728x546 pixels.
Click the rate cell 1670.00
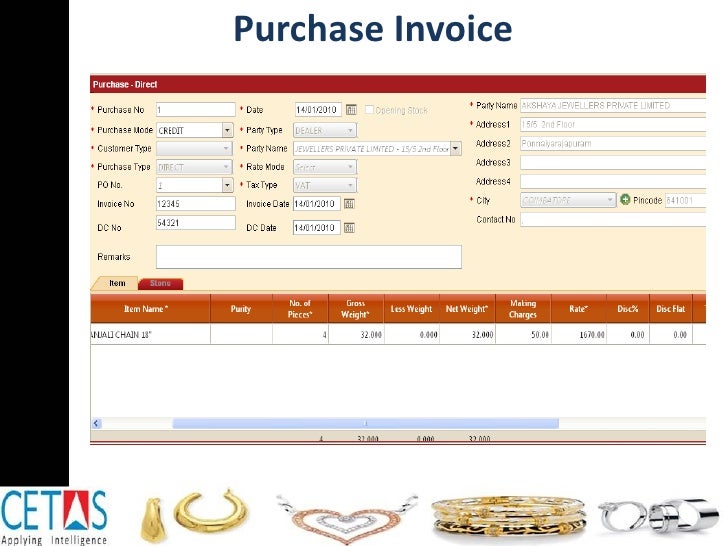(x=578, y=334)
